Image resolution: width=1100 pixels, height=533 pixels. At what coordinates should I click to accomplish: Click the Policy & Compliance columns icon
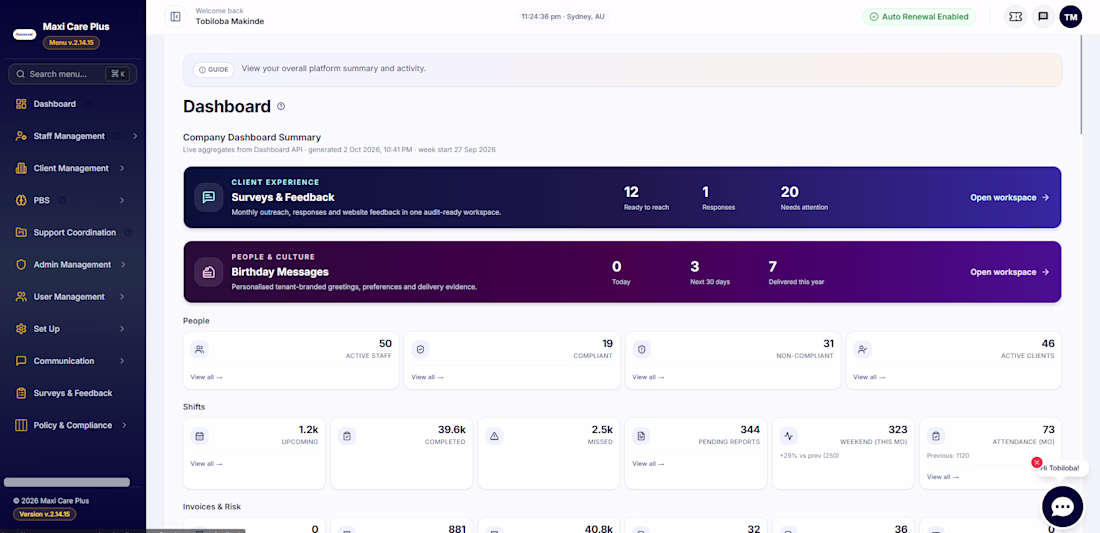click(x=21, y=425)
